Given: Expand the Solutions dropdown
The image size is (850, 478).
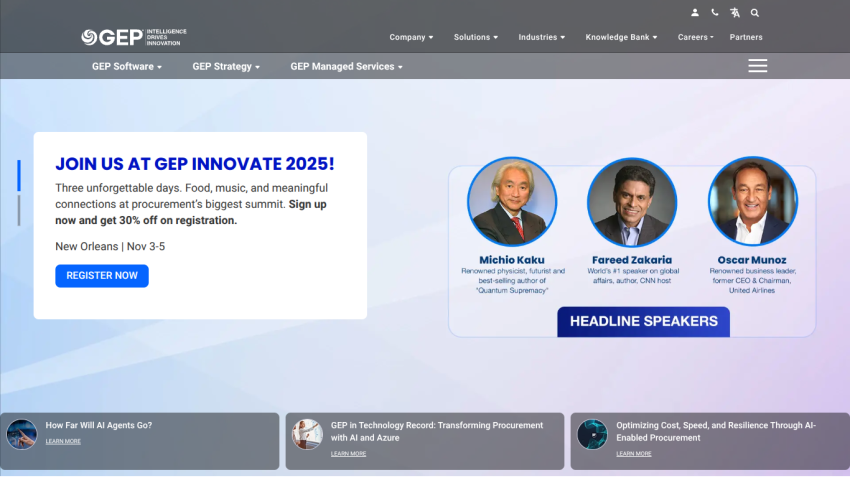Looking at the screenshot, I should (475, 37).
